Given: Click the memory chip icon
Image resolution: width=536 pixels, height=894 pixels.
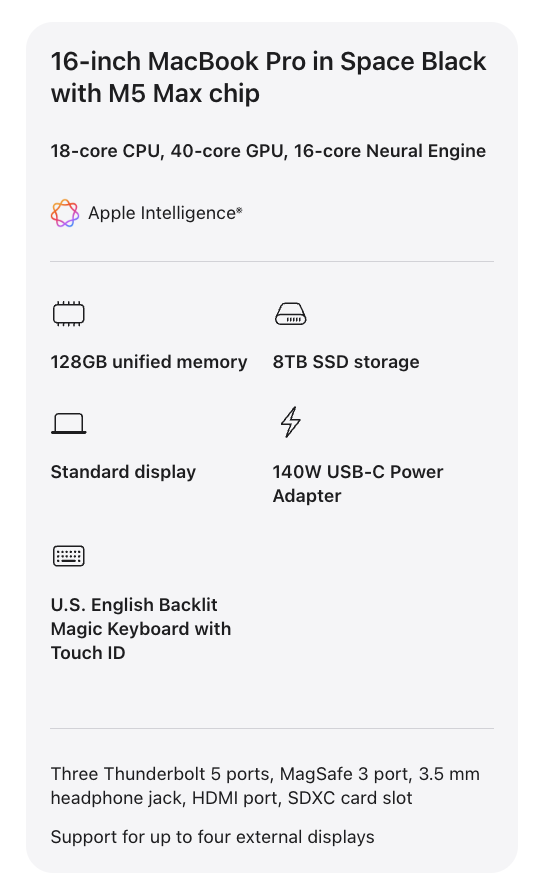Looking at the screenshot, I should pos(68,314).
